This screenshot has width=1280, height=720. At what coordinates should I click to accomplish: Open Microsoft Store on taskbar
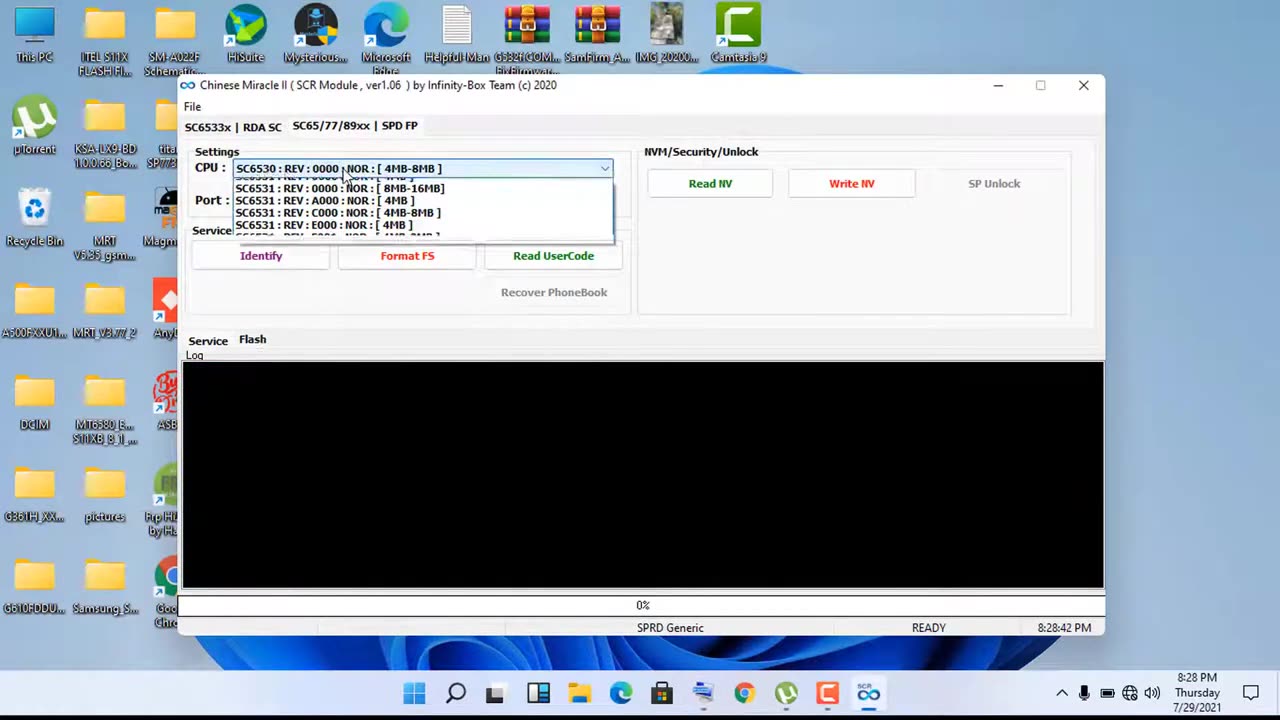[661, 693]
